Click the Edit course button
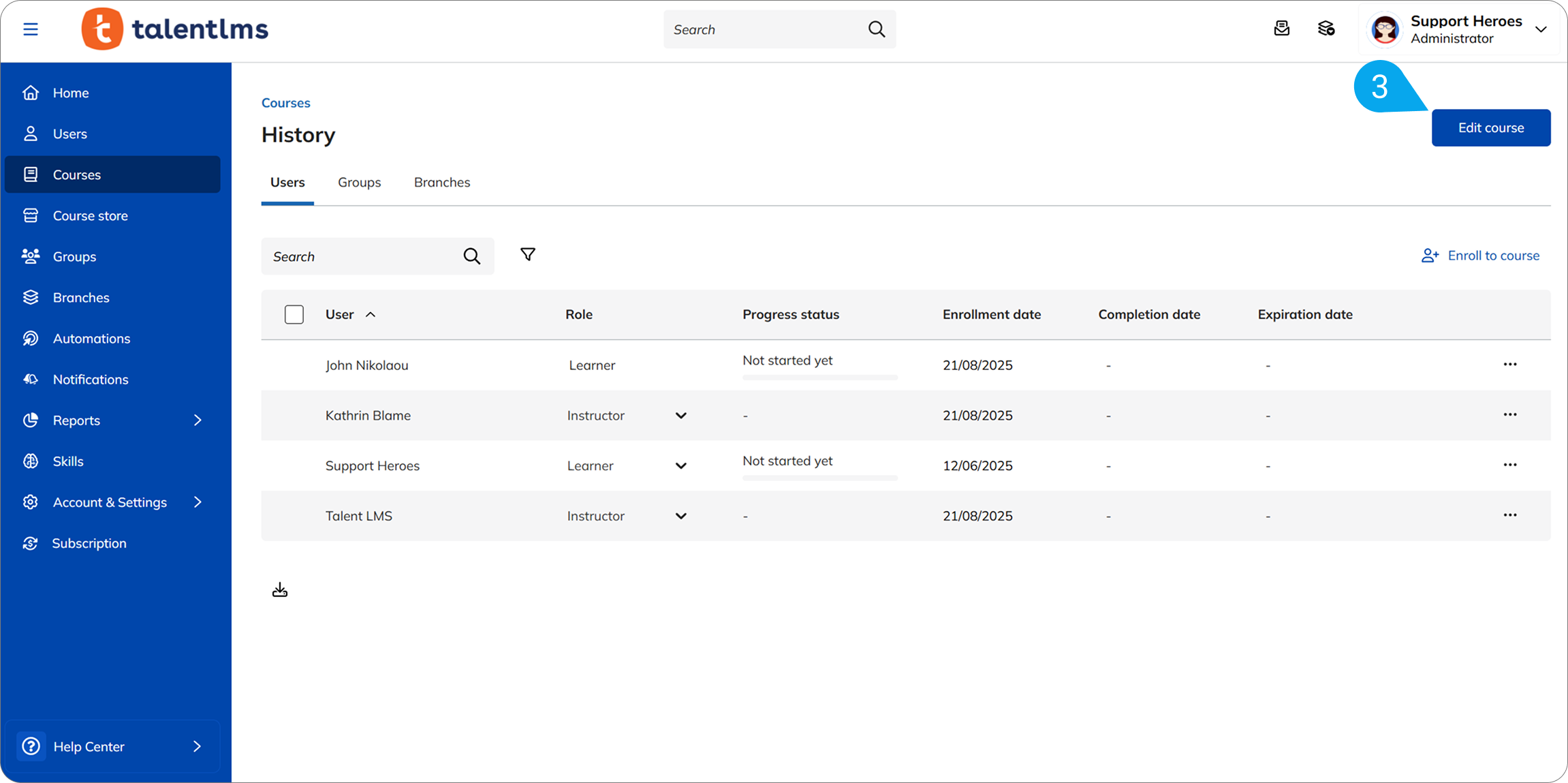Screen dimensions: 1568x783 pos(1490,128)
